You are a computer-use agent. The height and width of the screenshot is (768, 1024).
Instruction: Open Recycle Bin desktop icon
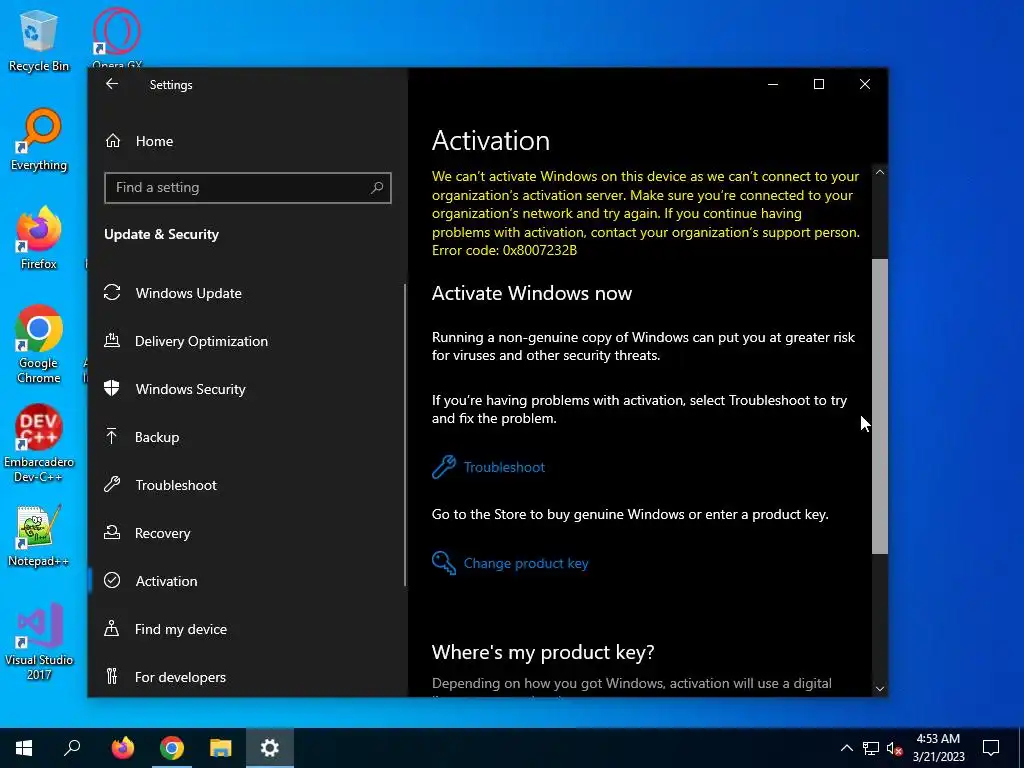[x=39, y=40]
